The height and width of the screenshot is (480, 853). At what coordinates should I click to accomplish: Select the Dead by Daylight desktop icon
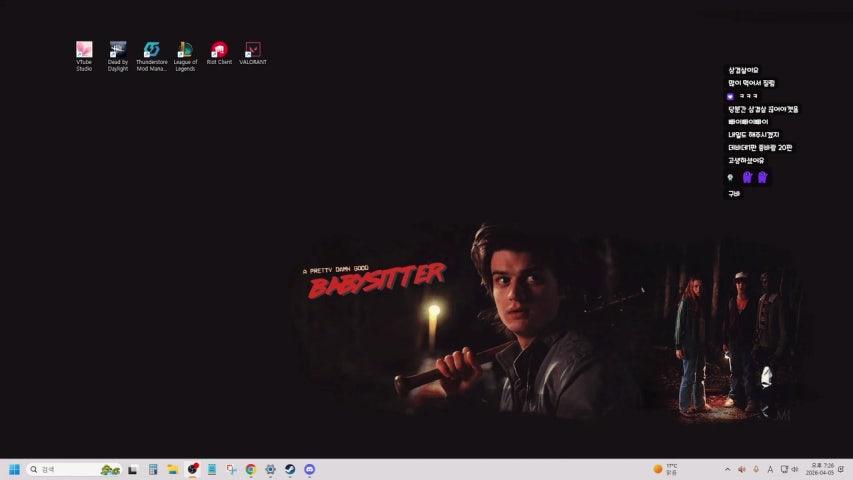118,50
